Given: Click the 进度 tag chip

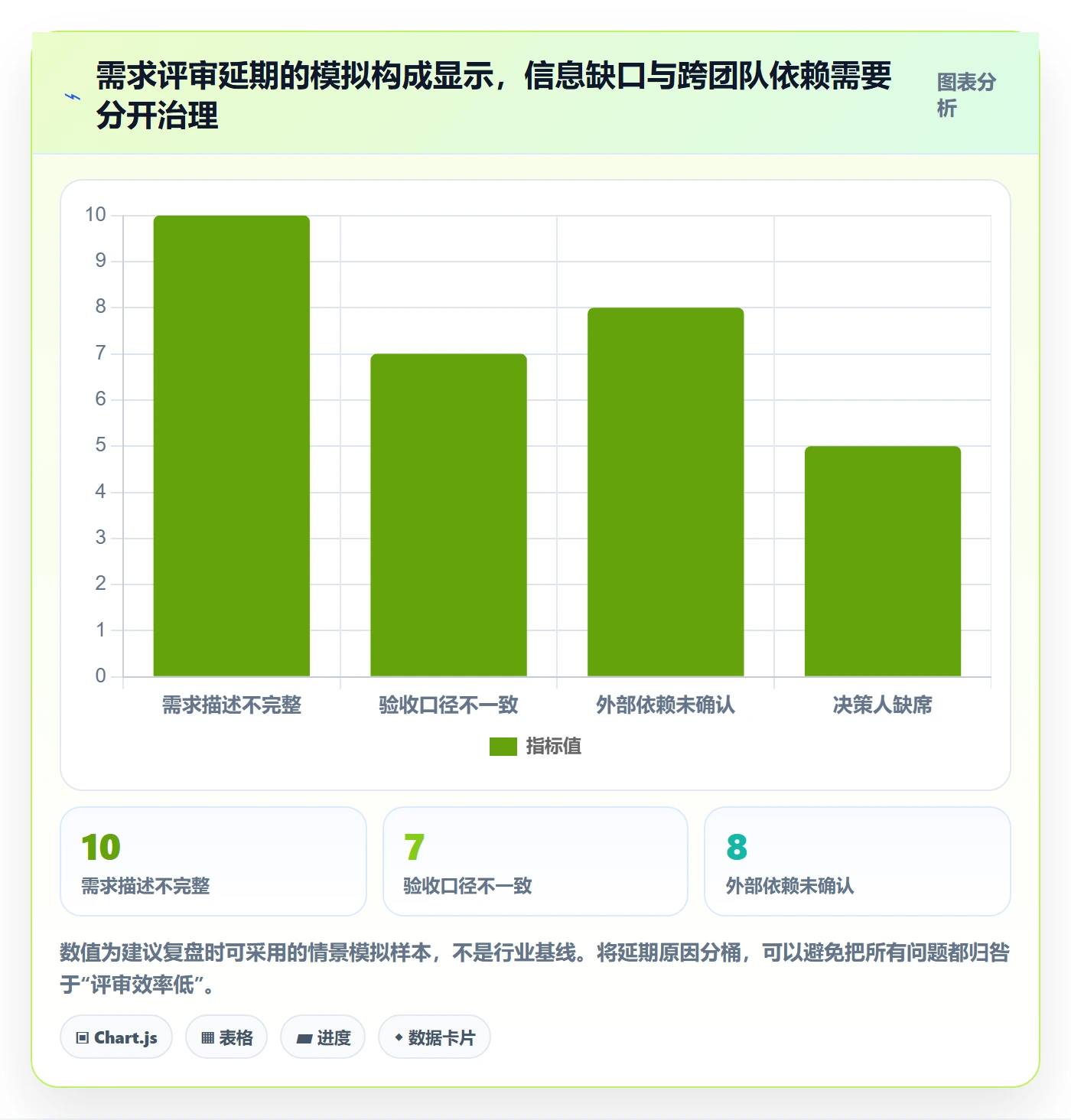Looking at the screenshot, I should point(323,1037).
